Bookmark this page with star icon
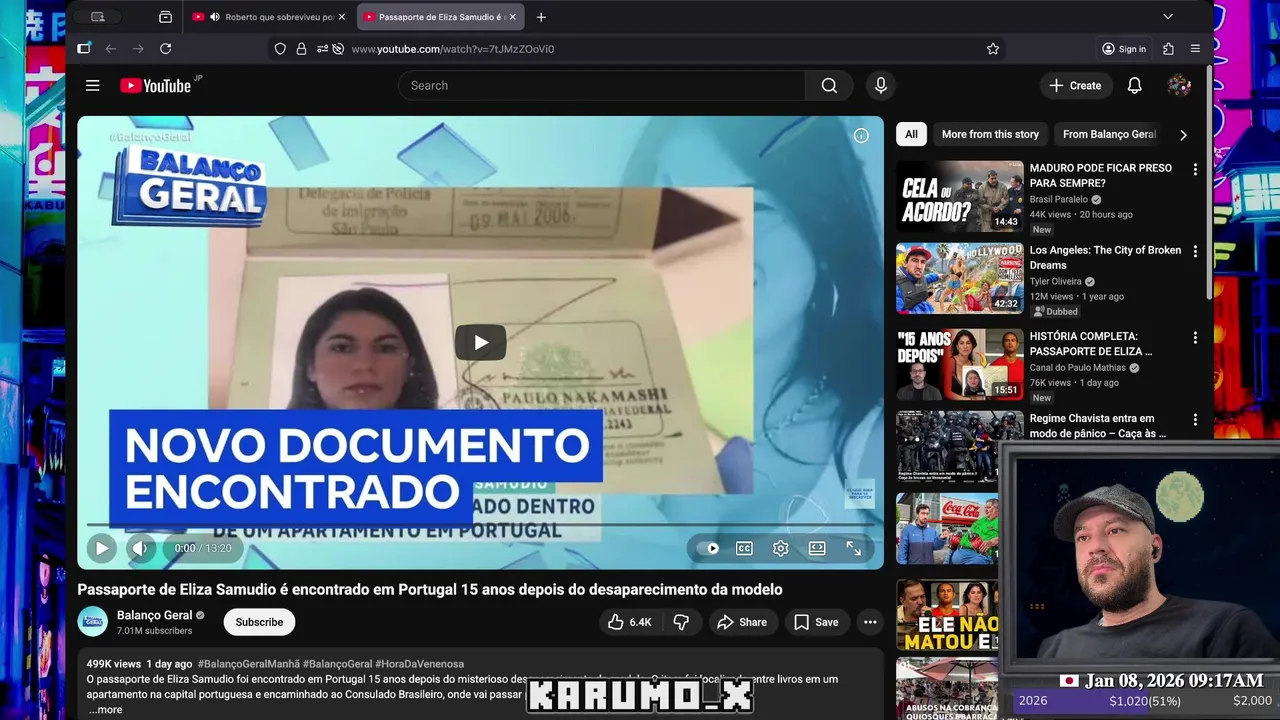The height and width of the screenshot is (720, 1280). (993, 48)
